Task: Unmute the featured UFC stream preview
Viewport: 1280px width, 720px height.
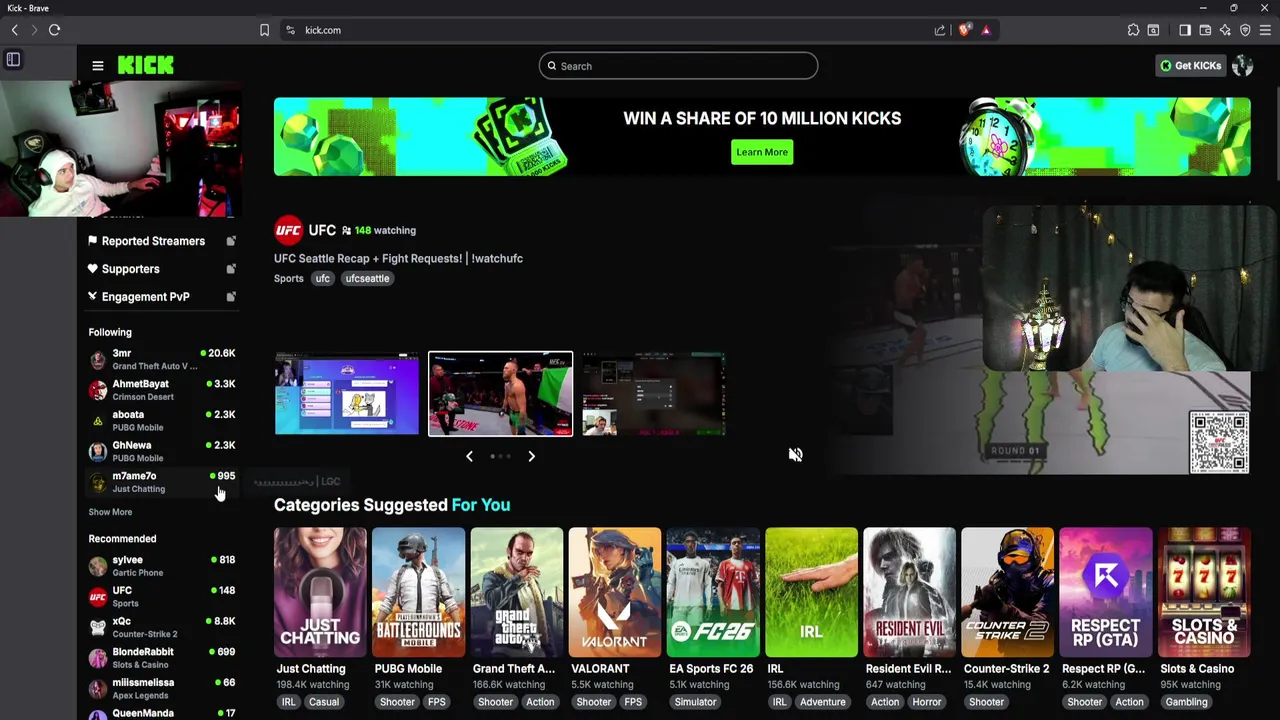Action: click(795, 455)
